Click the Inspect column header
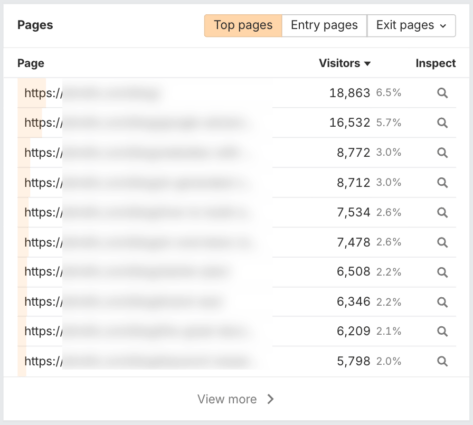 [435, 63]
